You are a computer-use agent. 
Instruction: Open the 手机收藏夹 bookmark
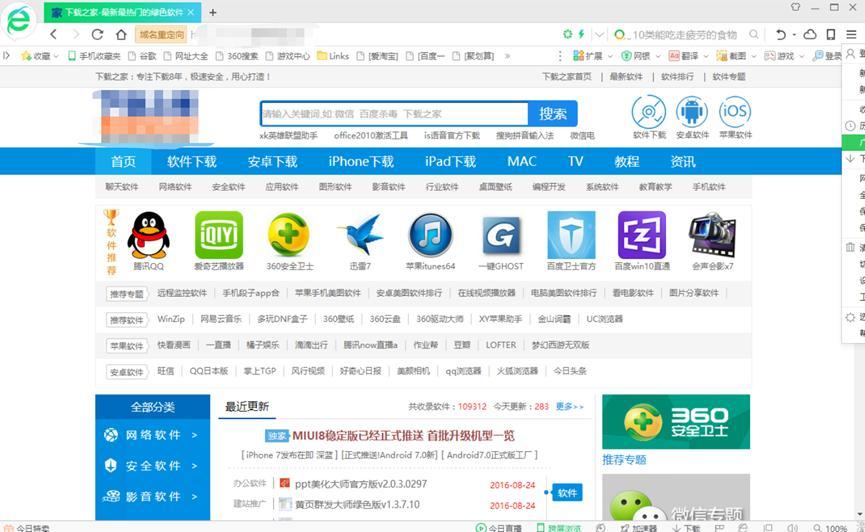[94, 56]
